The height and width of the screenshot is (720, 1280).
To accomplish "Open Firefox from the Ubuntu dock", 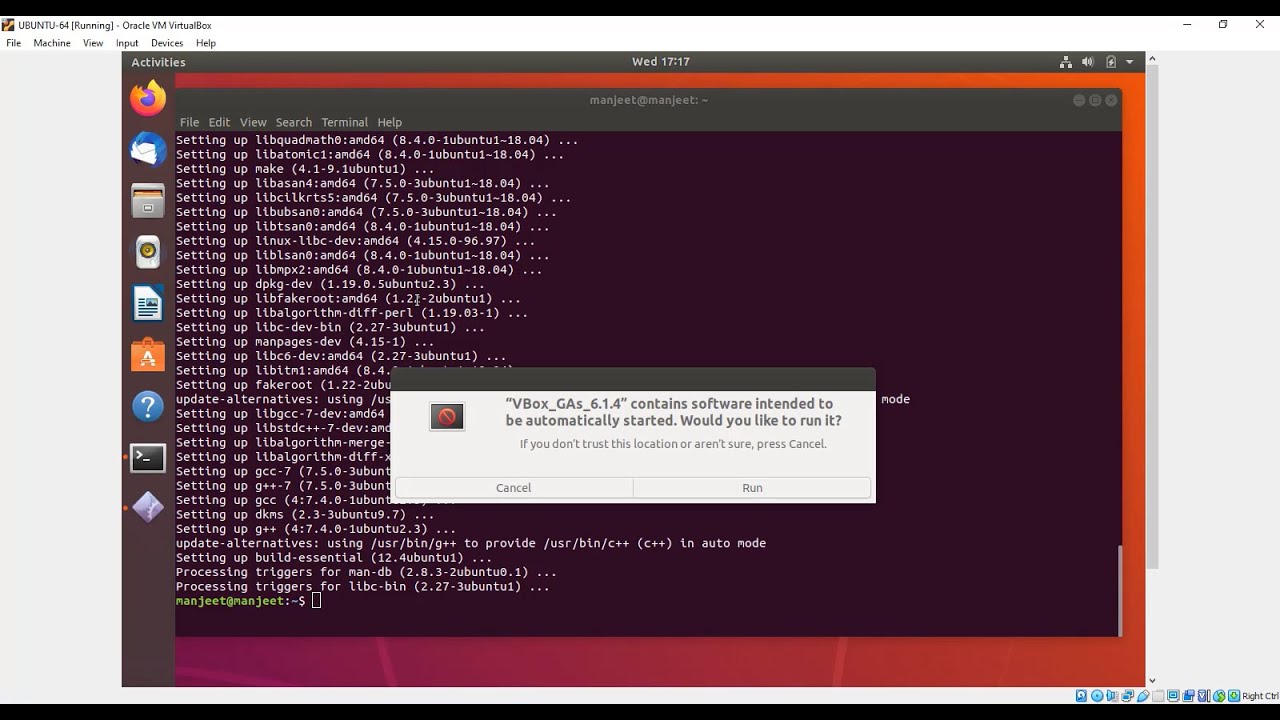I will pyautogui.click(x=148, y=98).
